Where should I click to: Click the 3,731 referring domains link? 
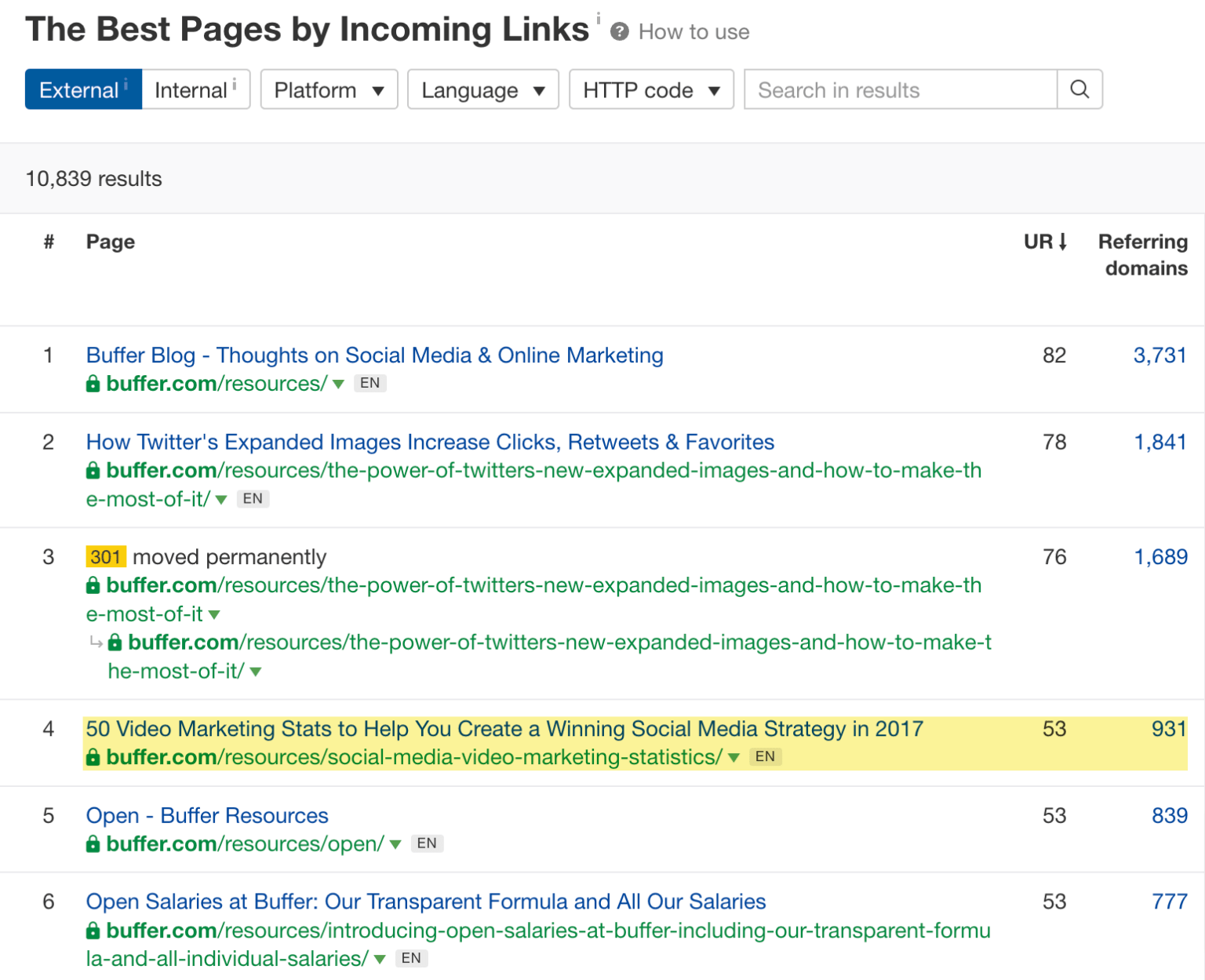pyautogui.click(x=1160, y=355)
